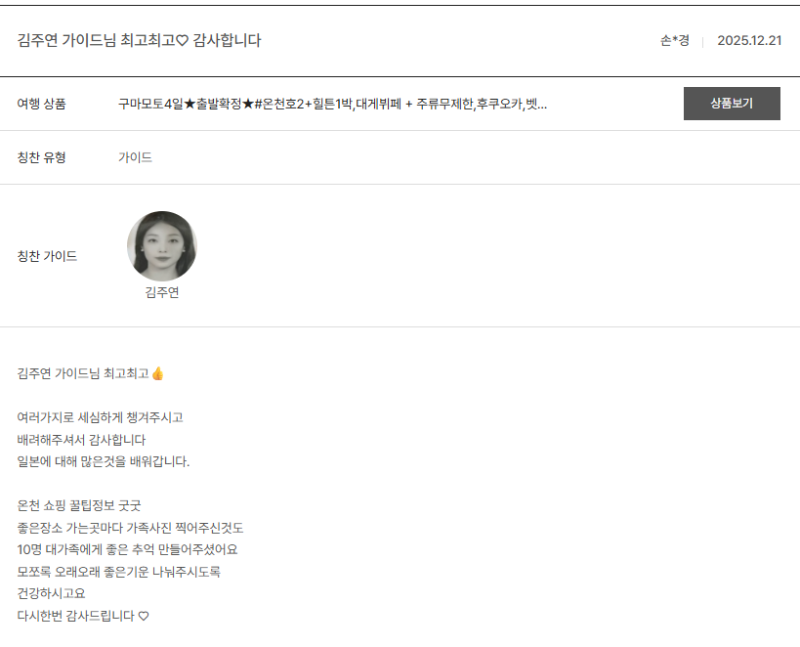
Task: Click the line '여러가지로 세심하게 챙겨주시고'
Action: (100, 418)
